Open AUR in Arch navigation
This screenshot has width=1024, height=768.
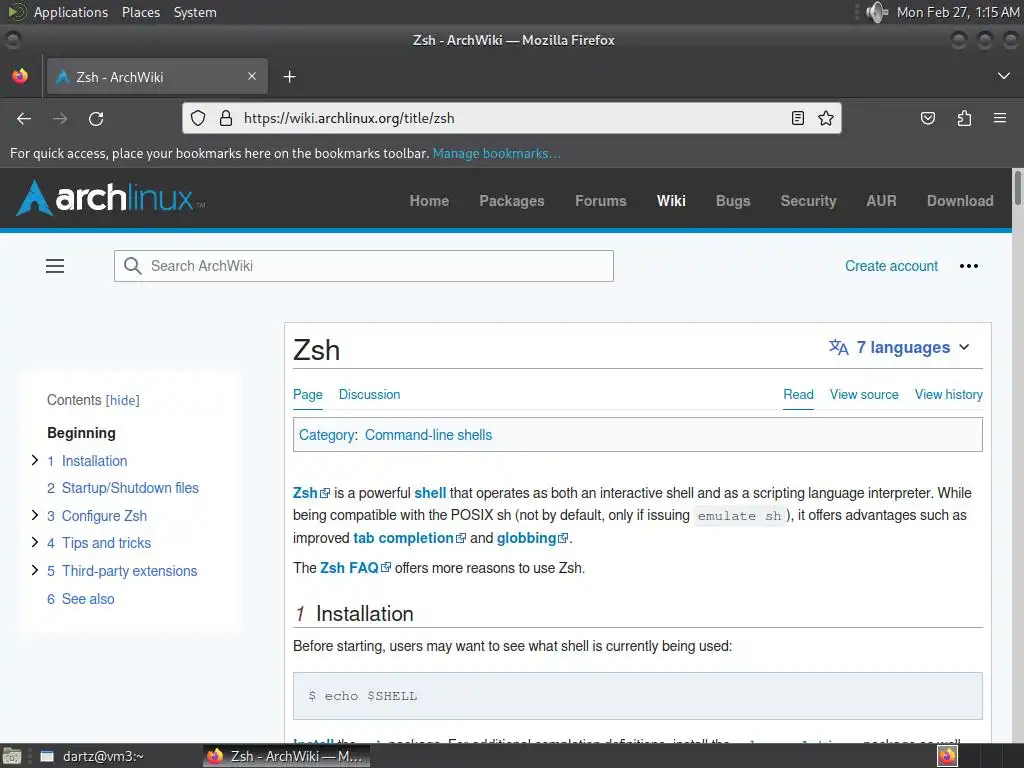[881, 200]
